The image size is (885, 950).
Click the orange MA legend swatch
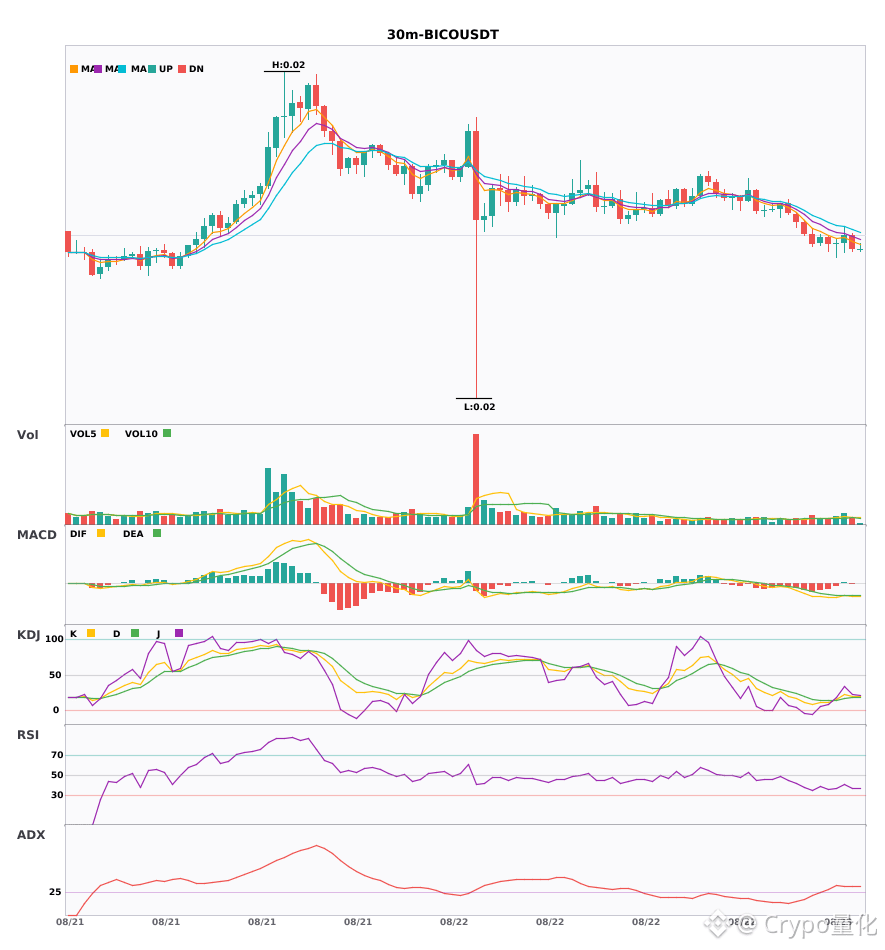74,69
